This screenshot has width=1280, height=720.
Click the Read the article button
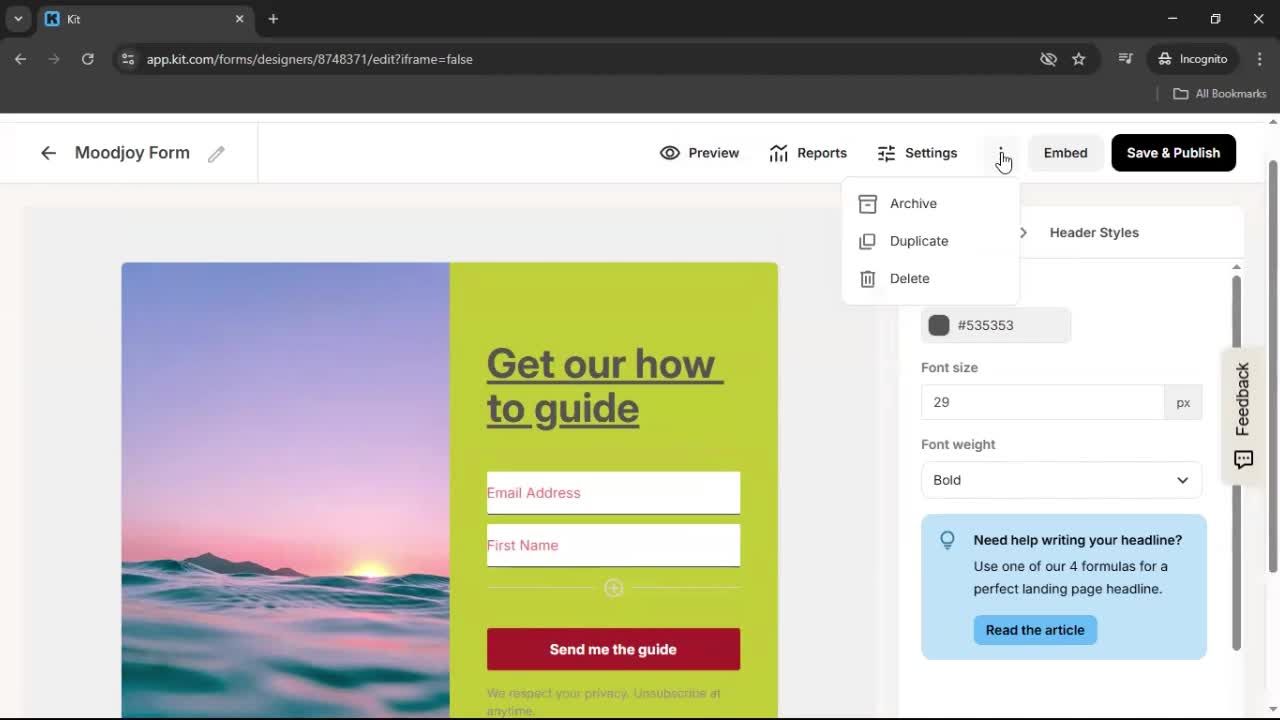point(1035,629)
